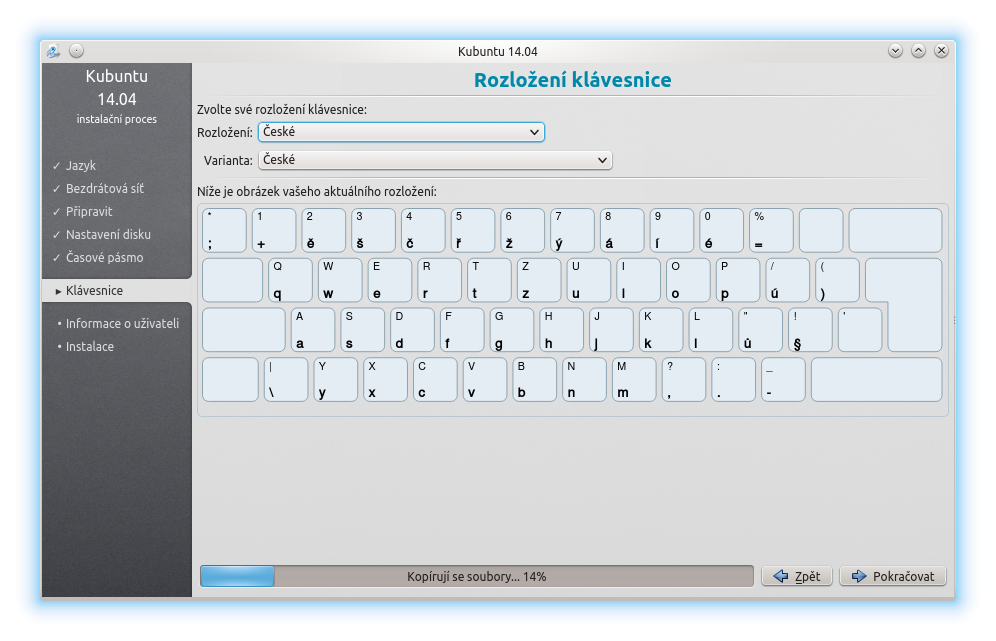Click the key showing 2 and ě
The image size is (996, 641).
pyautogui.click(x=323, y=230)
